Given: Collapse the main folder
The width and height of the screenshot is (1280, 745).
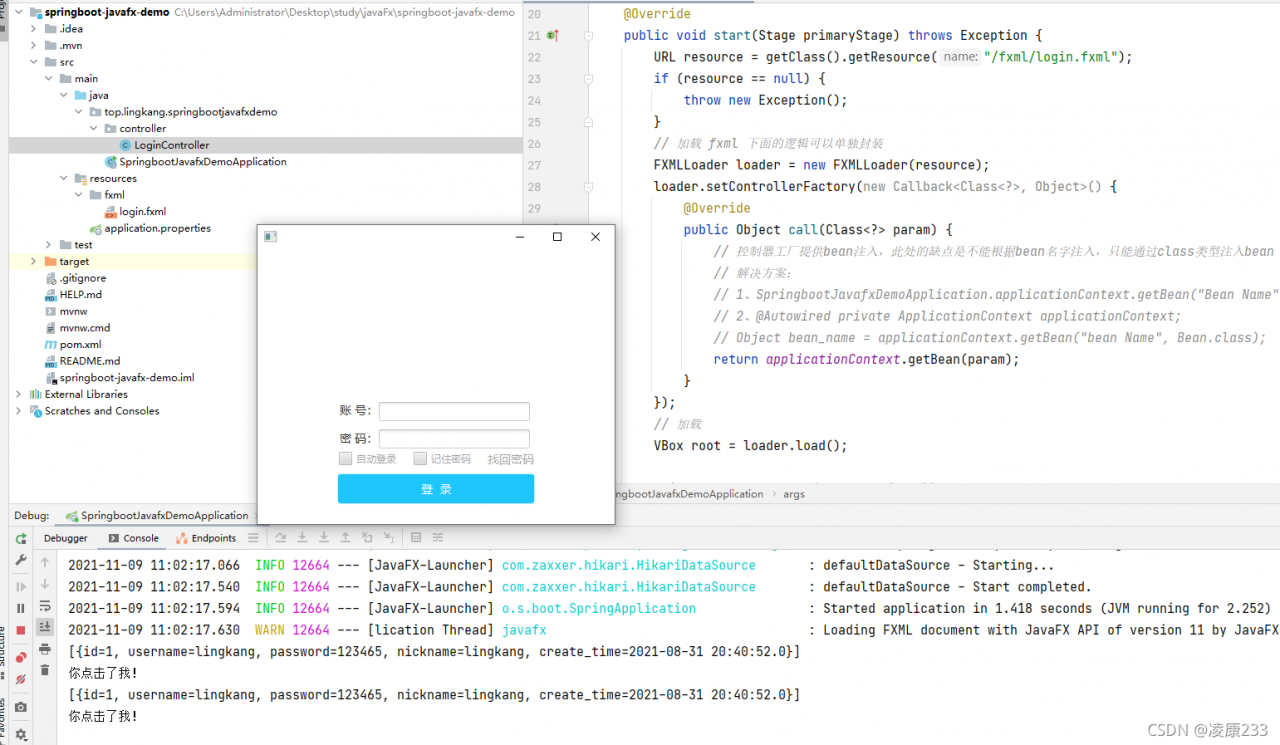Looking at the screenshot, I should click(x=49, y=79).
